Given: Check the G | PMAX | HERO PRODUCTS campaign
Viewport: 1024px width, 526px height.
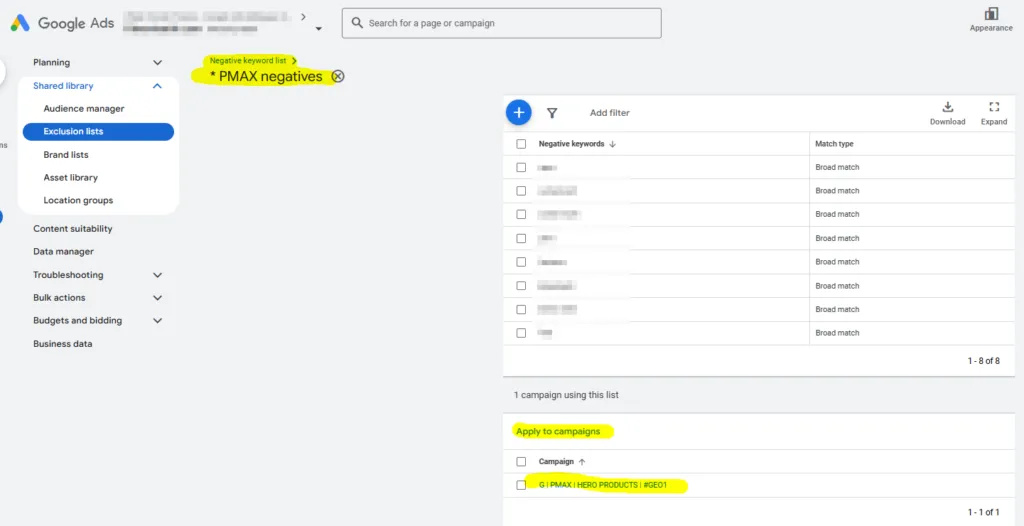Looking at the screenshot, I should [521, 485].
